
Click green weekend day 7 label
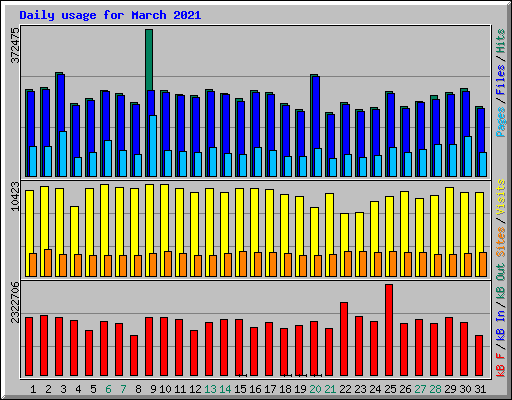[123, 389]
